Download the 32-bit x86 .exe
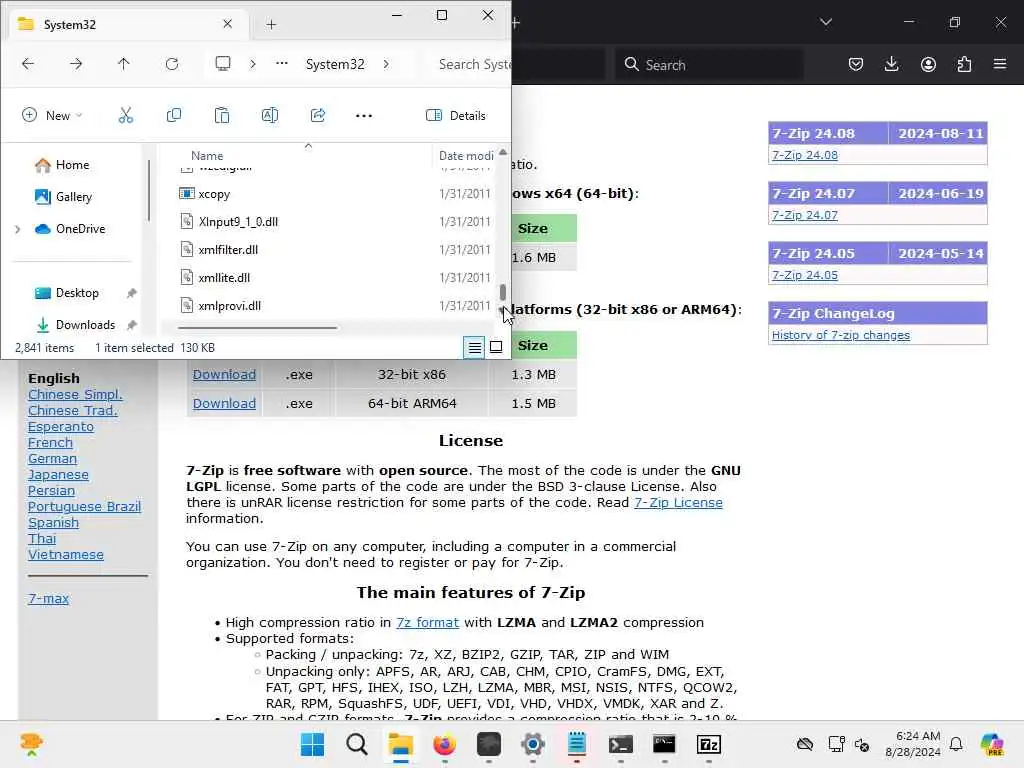The width and height of the screenshot is (1024, 768). 224,375
